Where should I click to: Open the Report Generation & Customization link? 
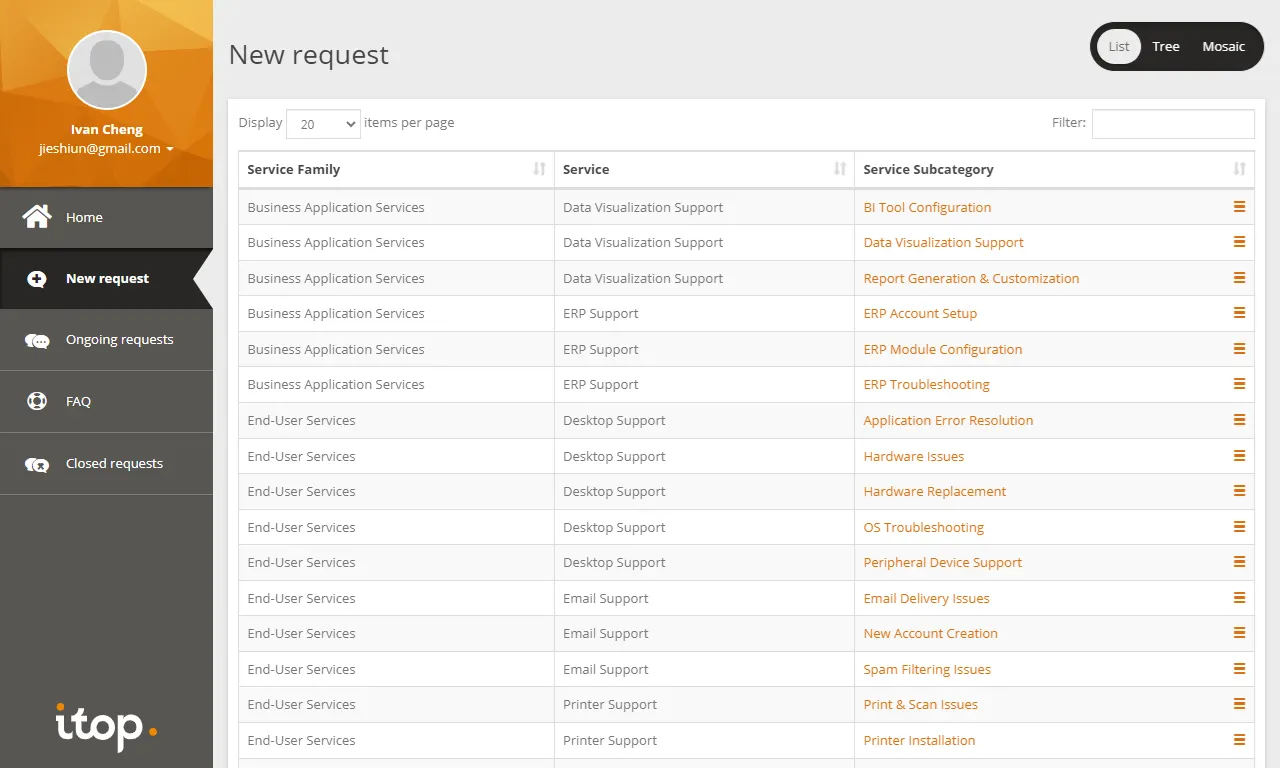click(971, 278)
